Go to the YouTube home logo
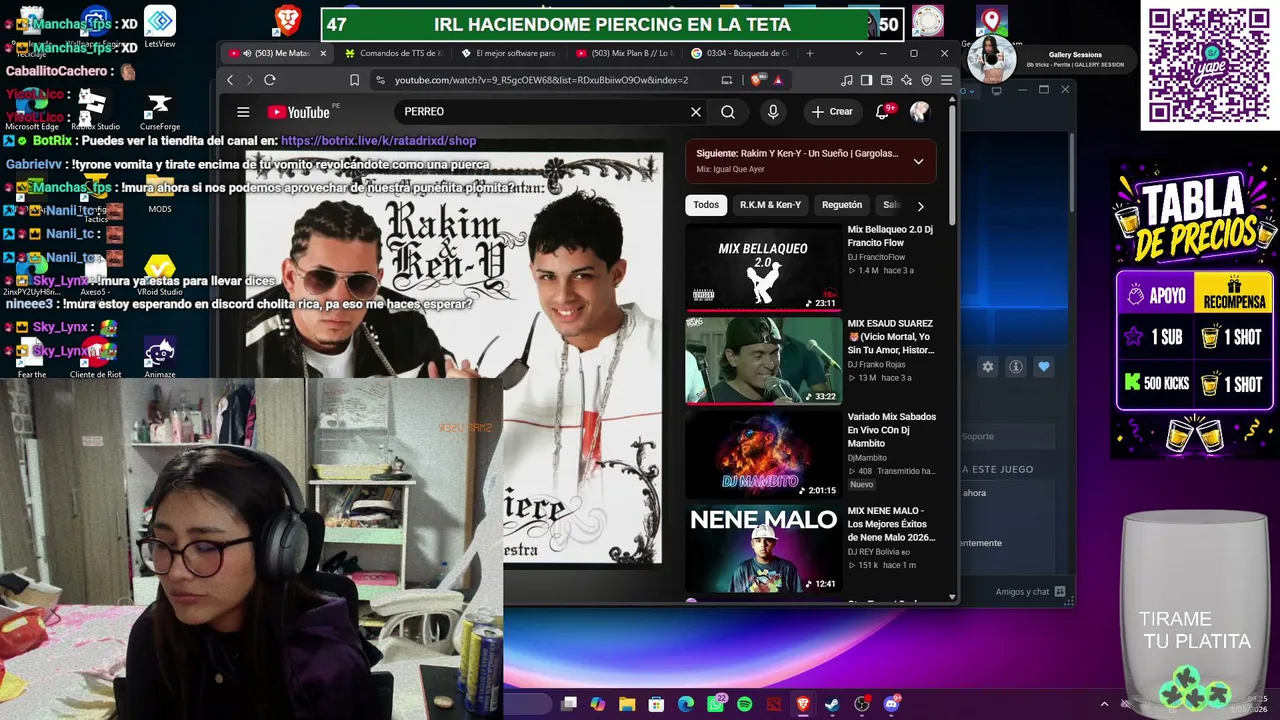This screenshot has width=1280, height=720. (299, 112)
